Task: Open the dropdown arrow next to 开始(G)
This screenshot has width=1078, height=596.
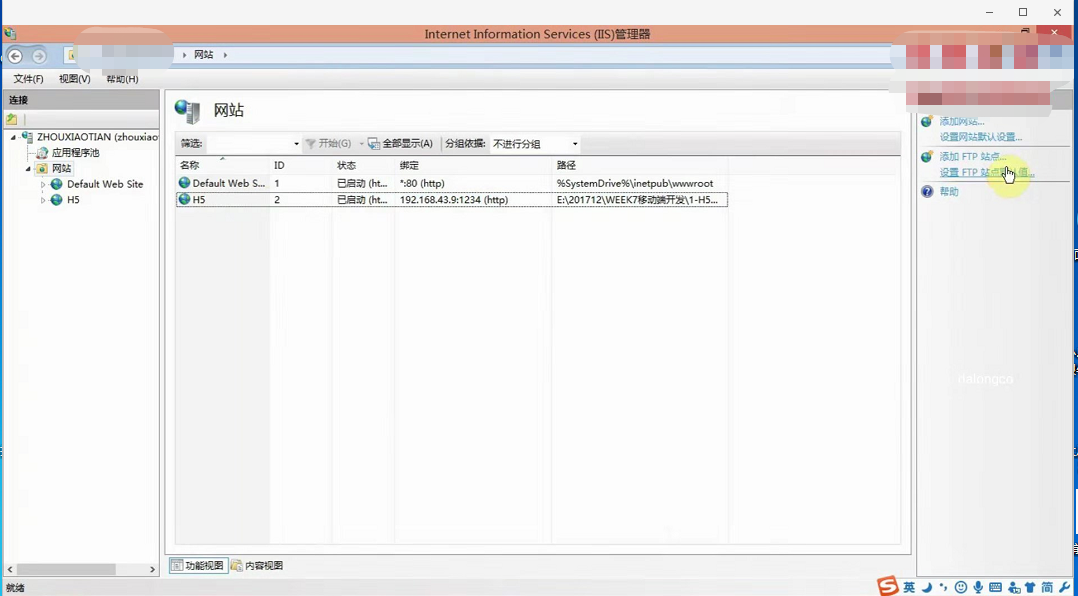Action: (361, 144)
